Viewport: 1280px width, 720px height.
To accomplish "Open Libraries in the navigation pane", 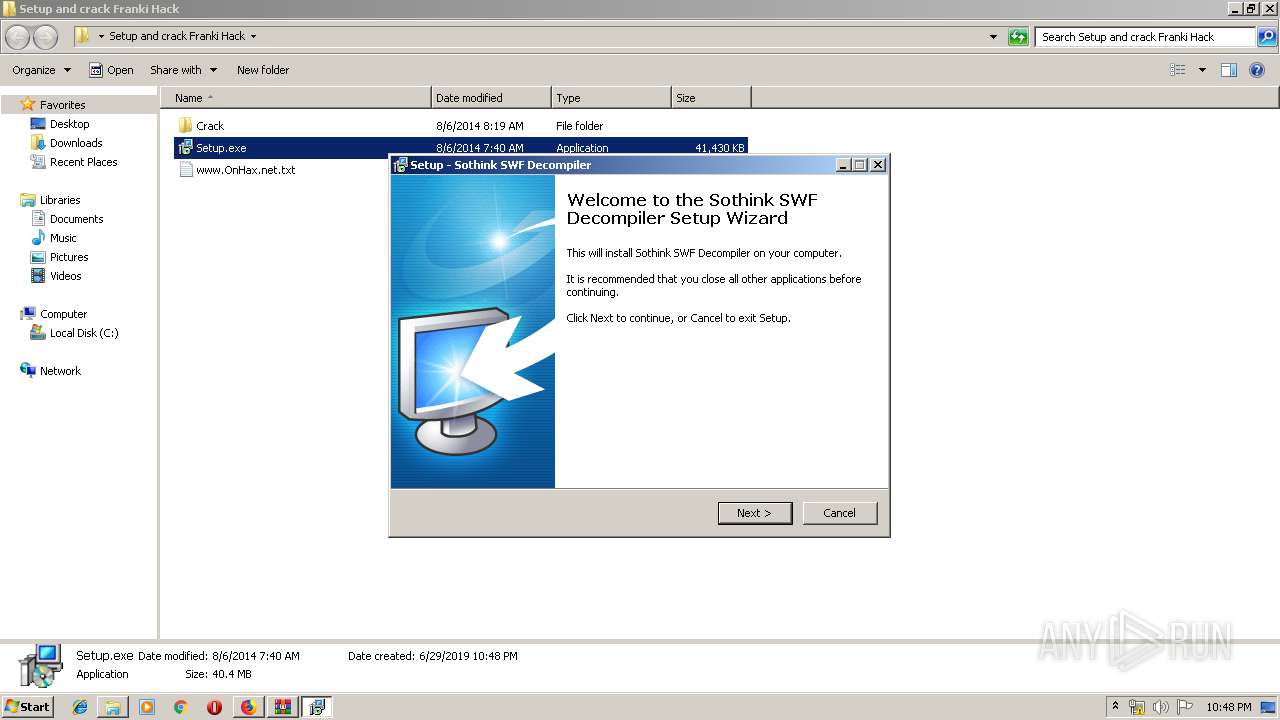I will tap(60, 200).
